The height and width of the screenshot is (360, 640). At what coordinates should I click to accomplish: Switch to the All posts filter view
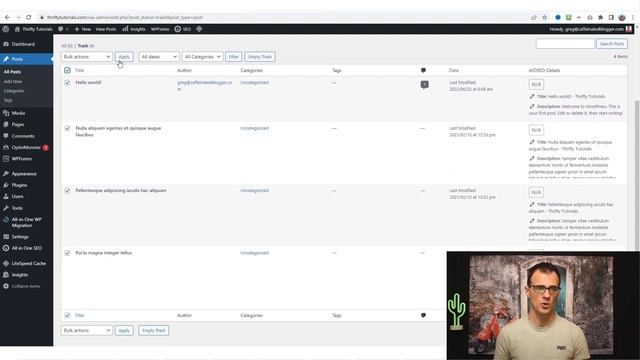point(67,46)
